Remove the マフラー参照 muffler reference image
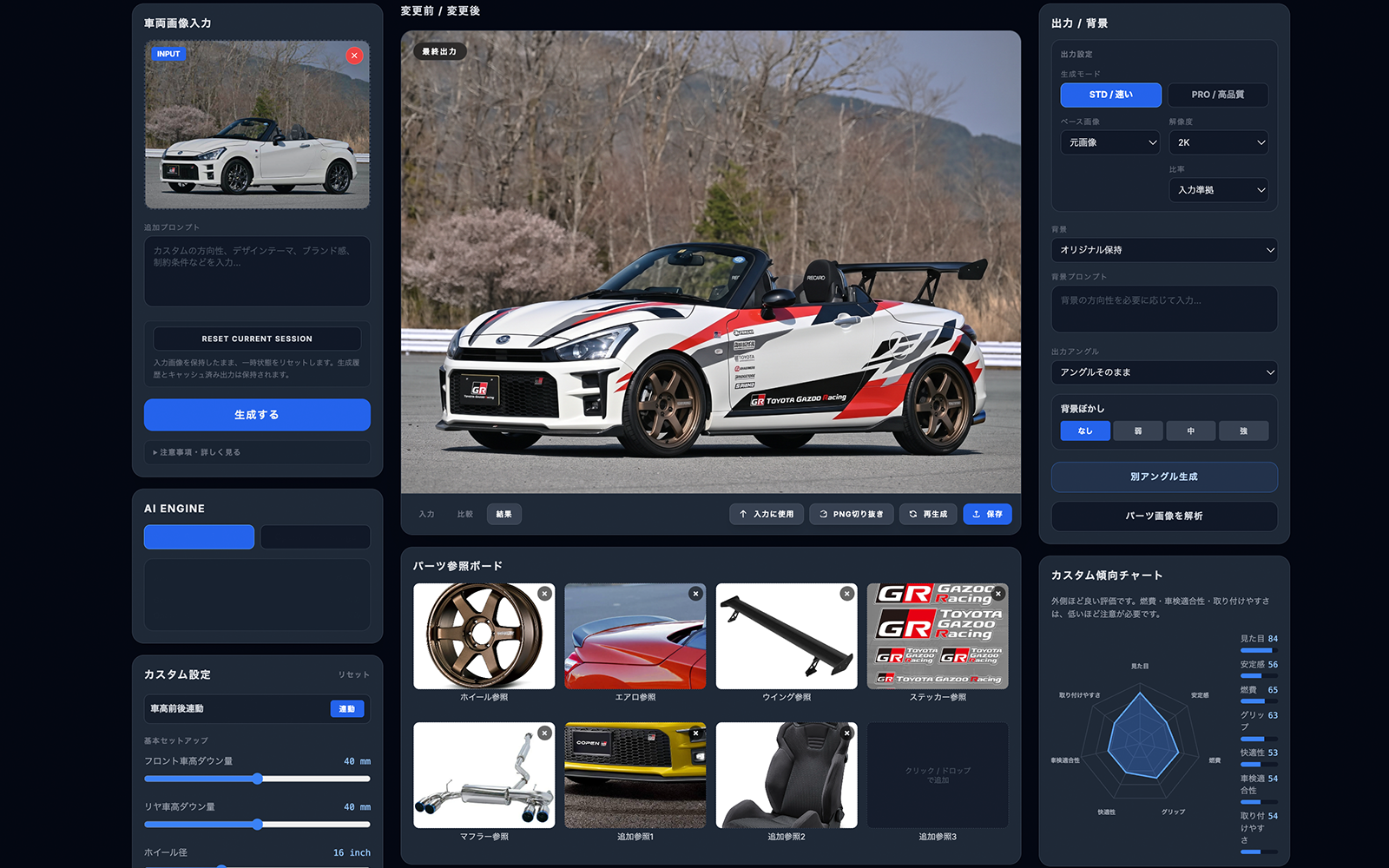This screenshot has height=868, width=1389. 544,733
